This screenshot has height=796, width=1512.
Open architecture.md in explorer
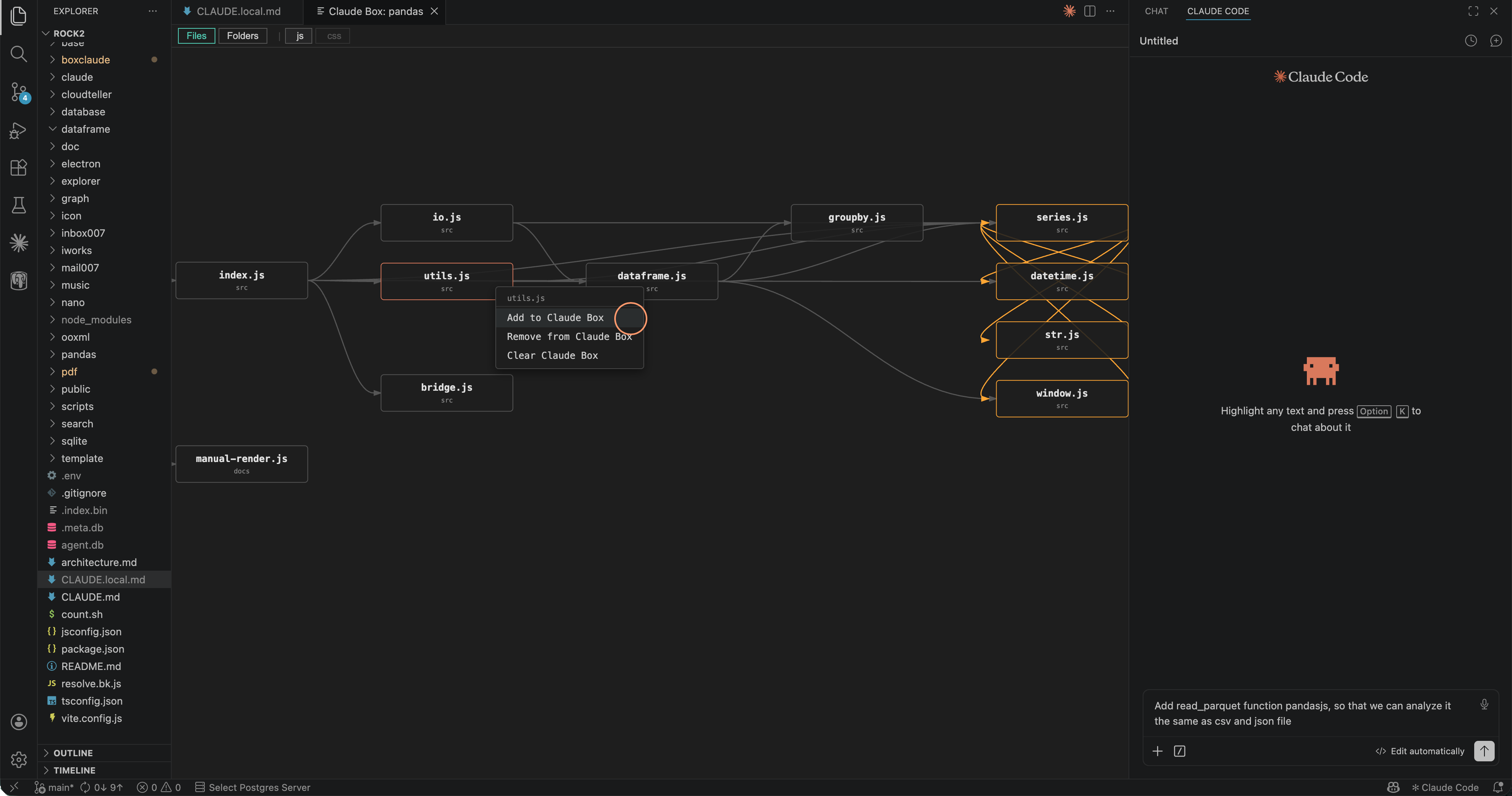click(104, 562)
